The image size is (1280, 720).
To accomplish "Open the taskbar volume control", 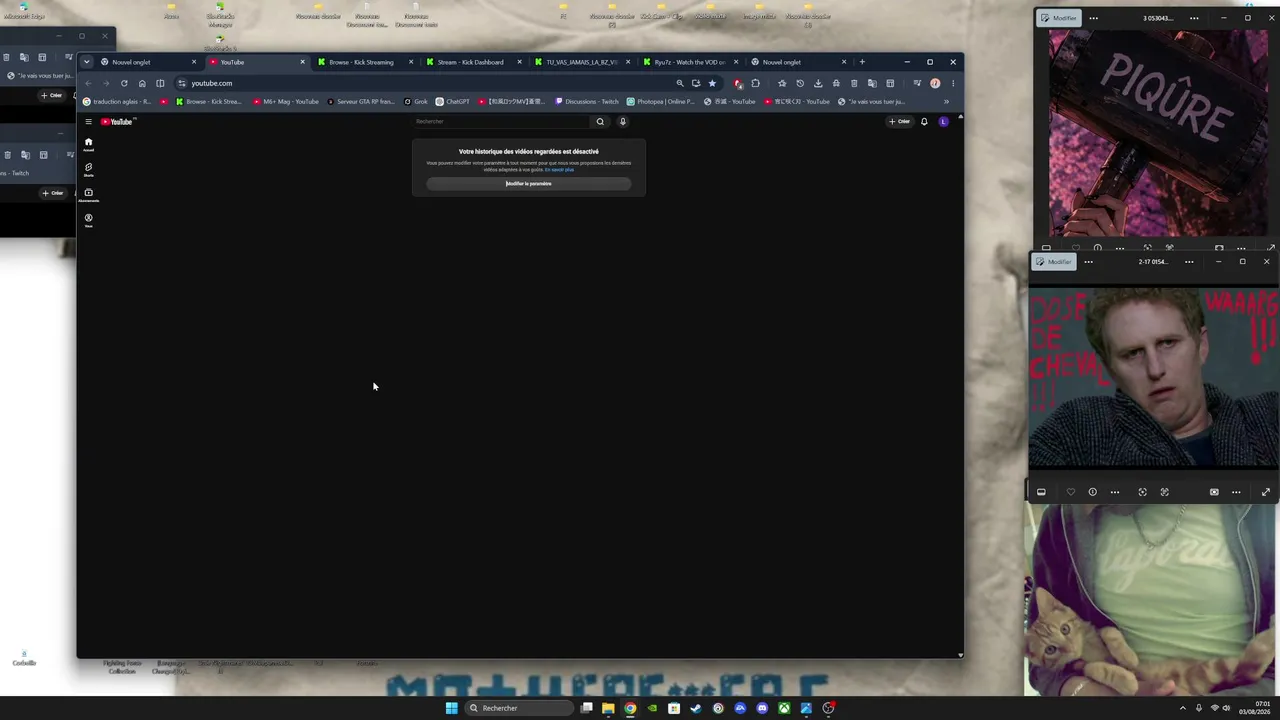I will [x=1227, y=708].
